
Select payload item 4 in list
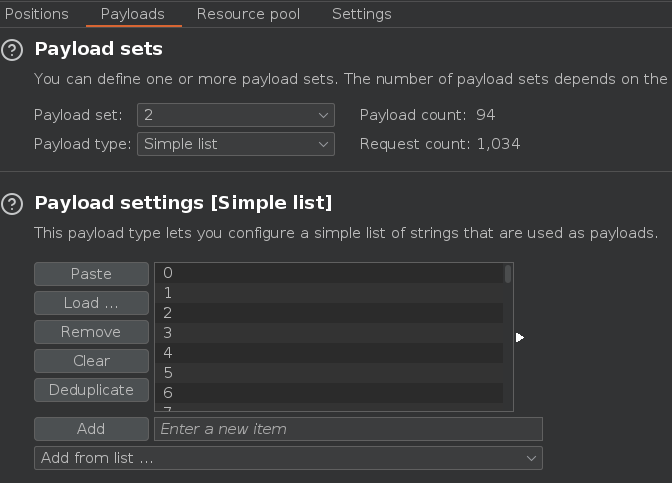[329, 353]
